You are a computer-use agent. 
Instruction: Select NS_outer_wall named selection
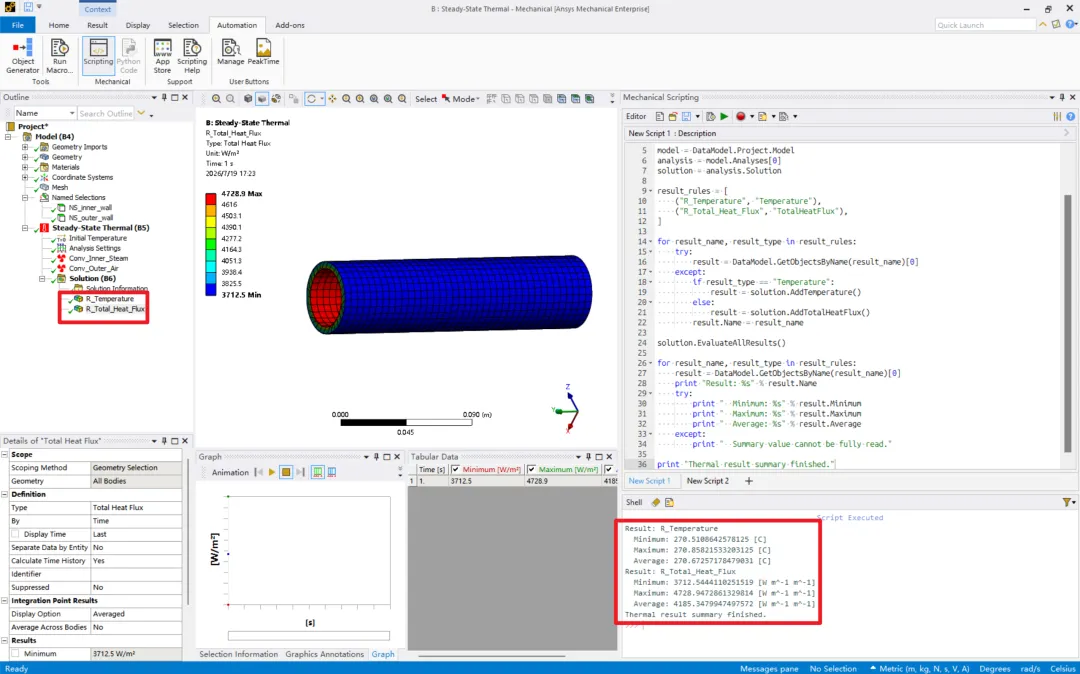click(90, 218)
